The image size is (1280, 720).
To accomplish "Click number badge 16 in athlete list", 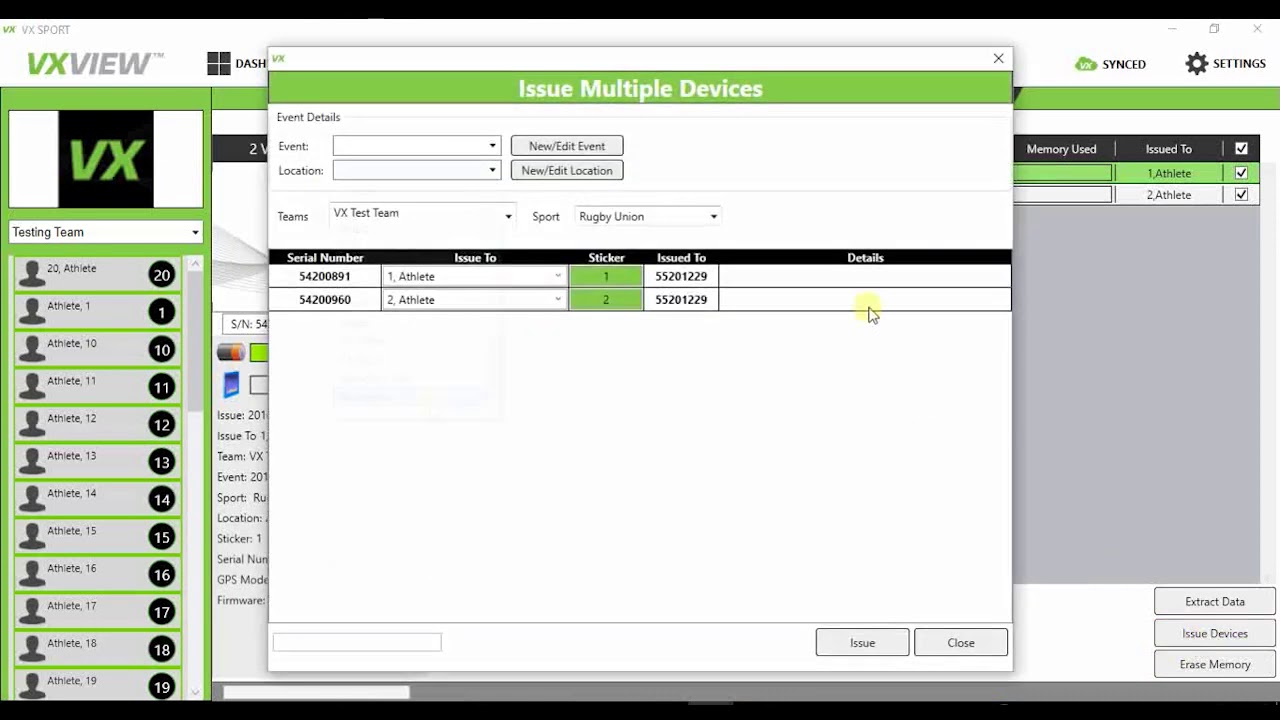I will 161,575.
